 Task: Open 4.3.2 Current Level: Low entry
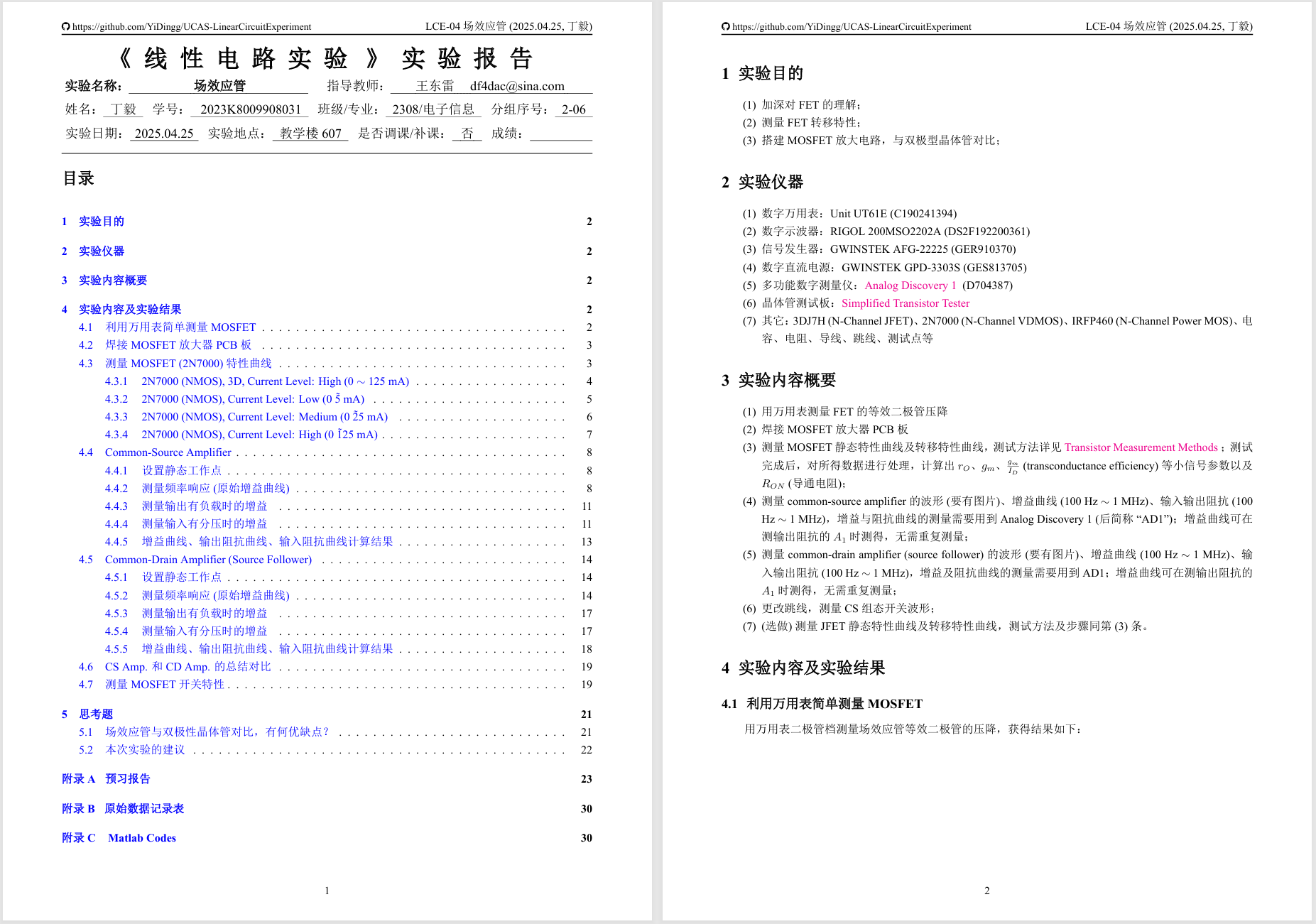(235, 399)
